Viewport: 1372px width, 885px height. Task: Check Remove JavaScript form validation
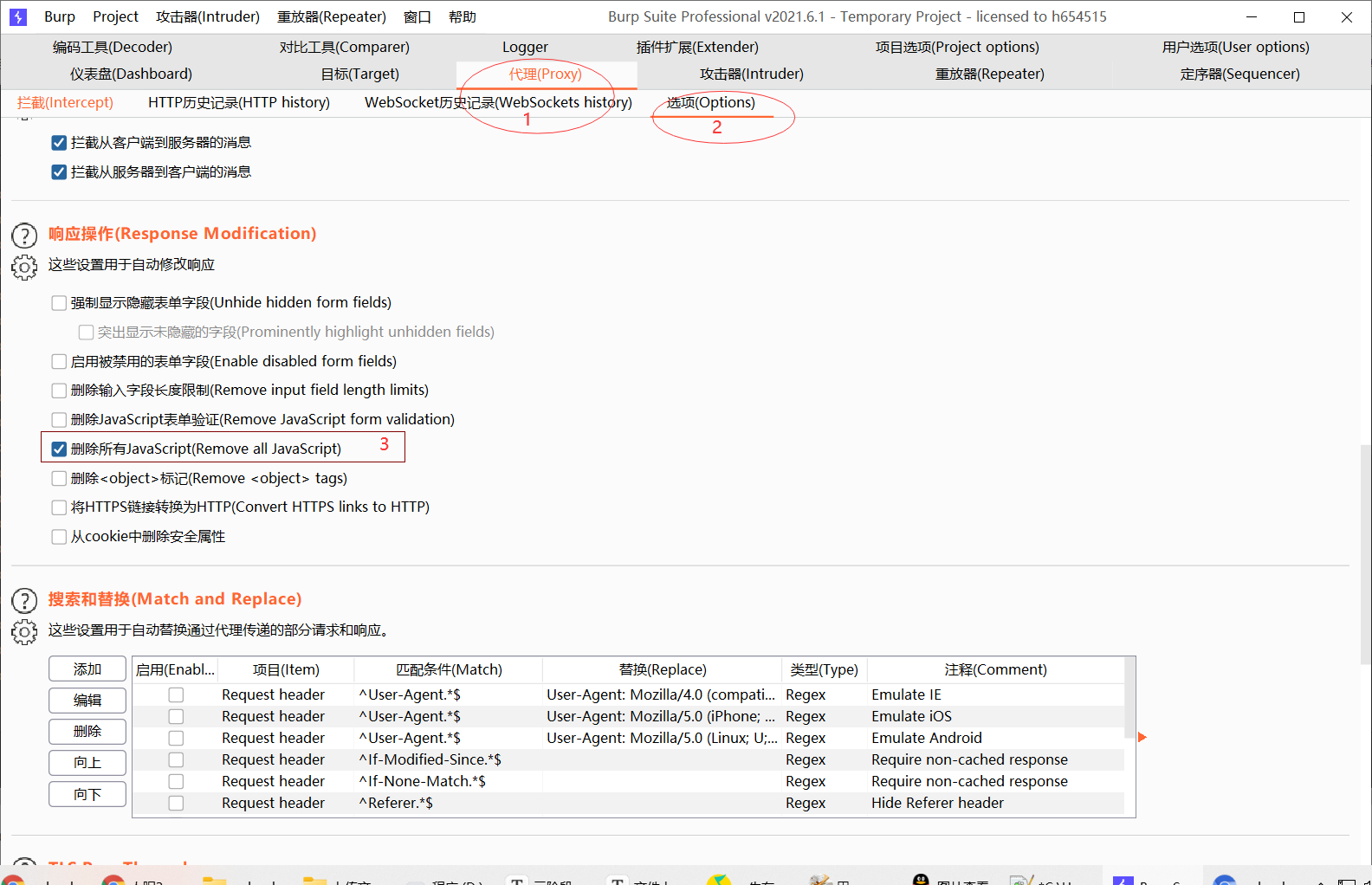pos(59,420)
